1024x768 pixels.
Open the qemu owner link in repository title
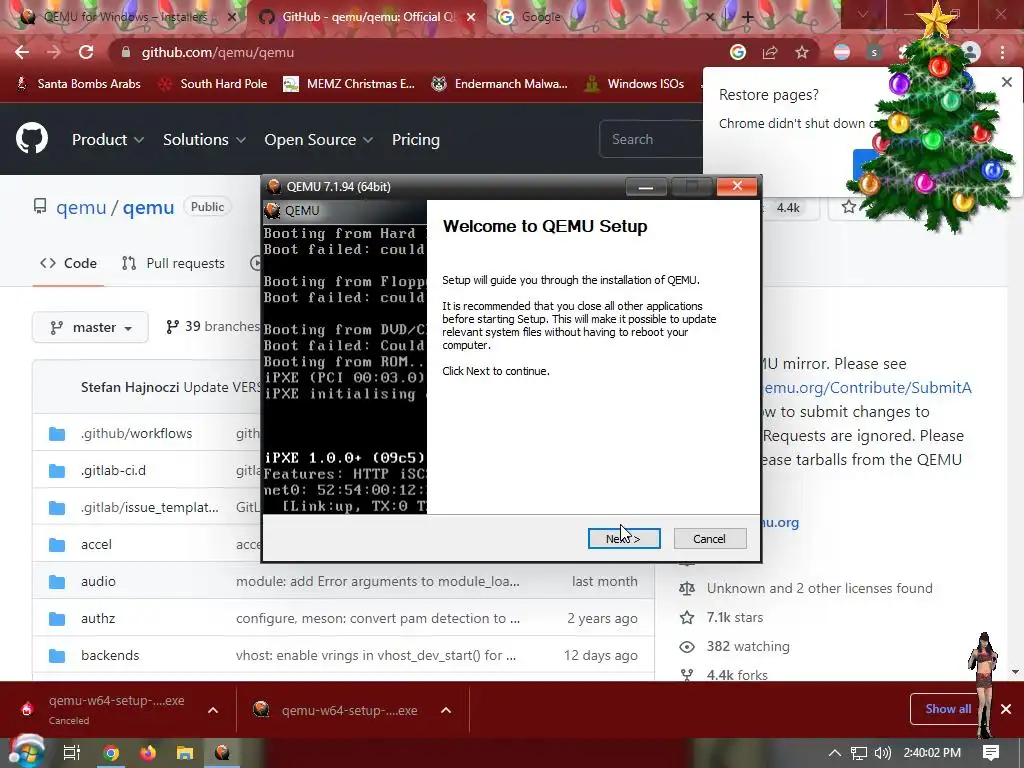click(x=81, y=208)
